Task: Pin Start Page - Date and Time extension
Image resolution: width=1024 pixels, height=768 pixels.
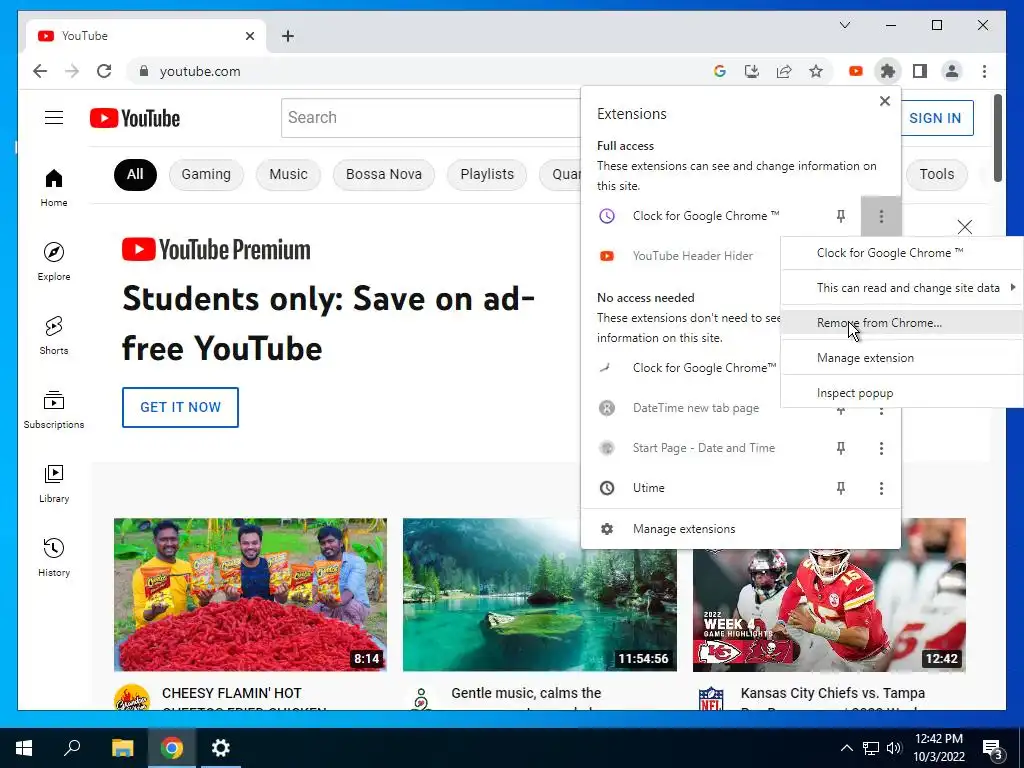Action: (841, 448)
